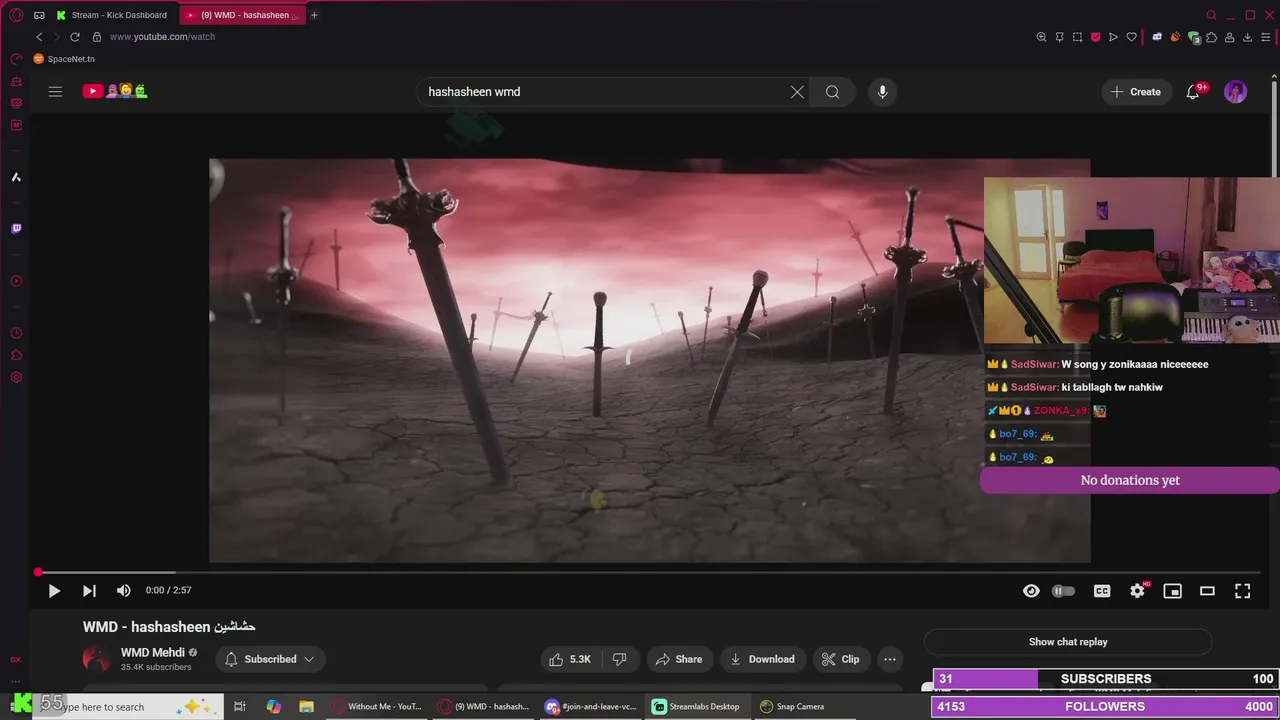Skip to the next video

pos(89,591)
